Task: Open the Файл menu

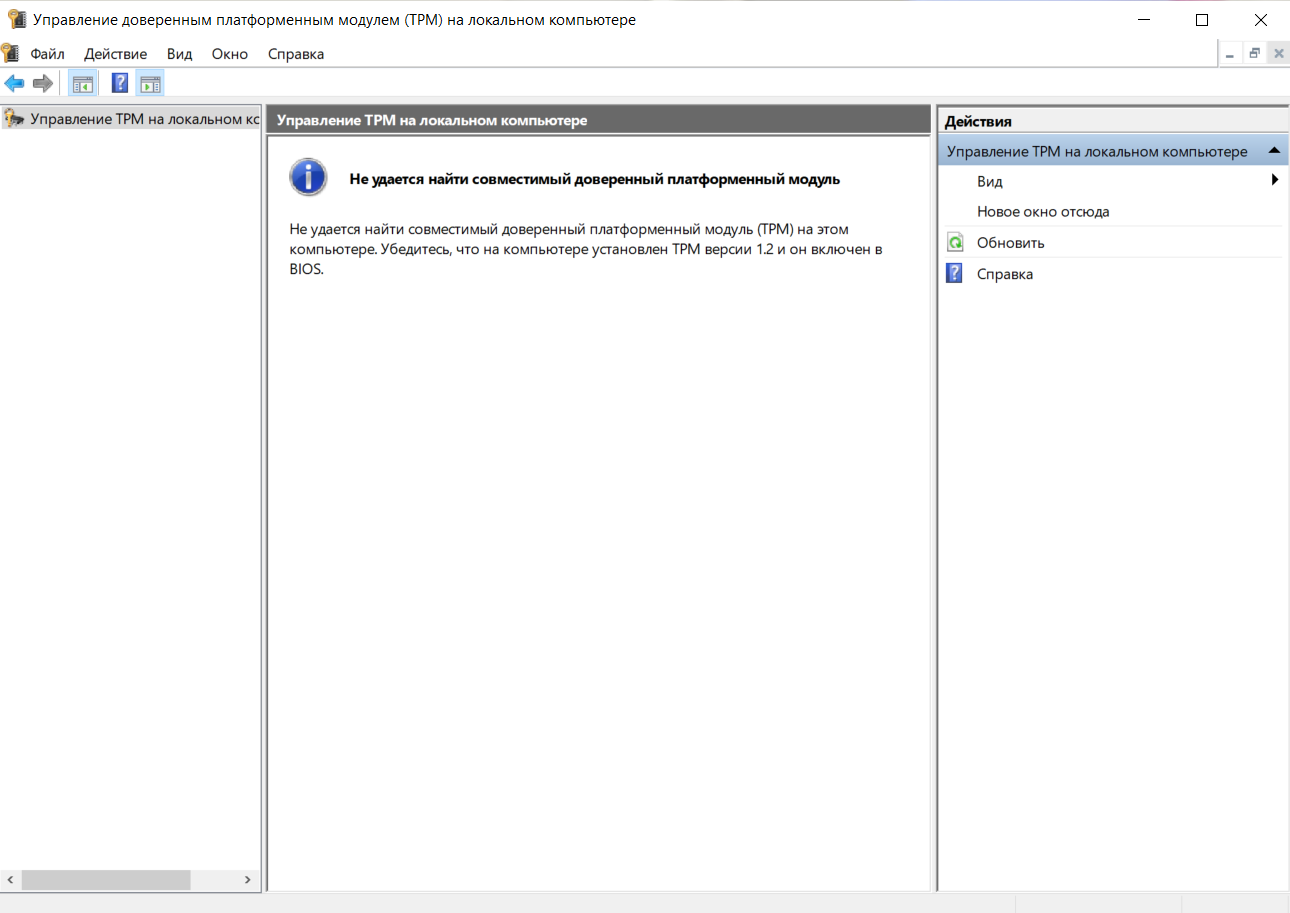Action: [47, 54]
